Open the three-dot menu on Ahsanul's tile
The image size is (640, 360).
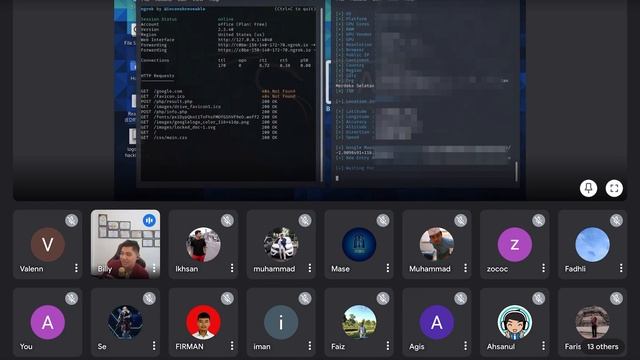pos(543,346)
